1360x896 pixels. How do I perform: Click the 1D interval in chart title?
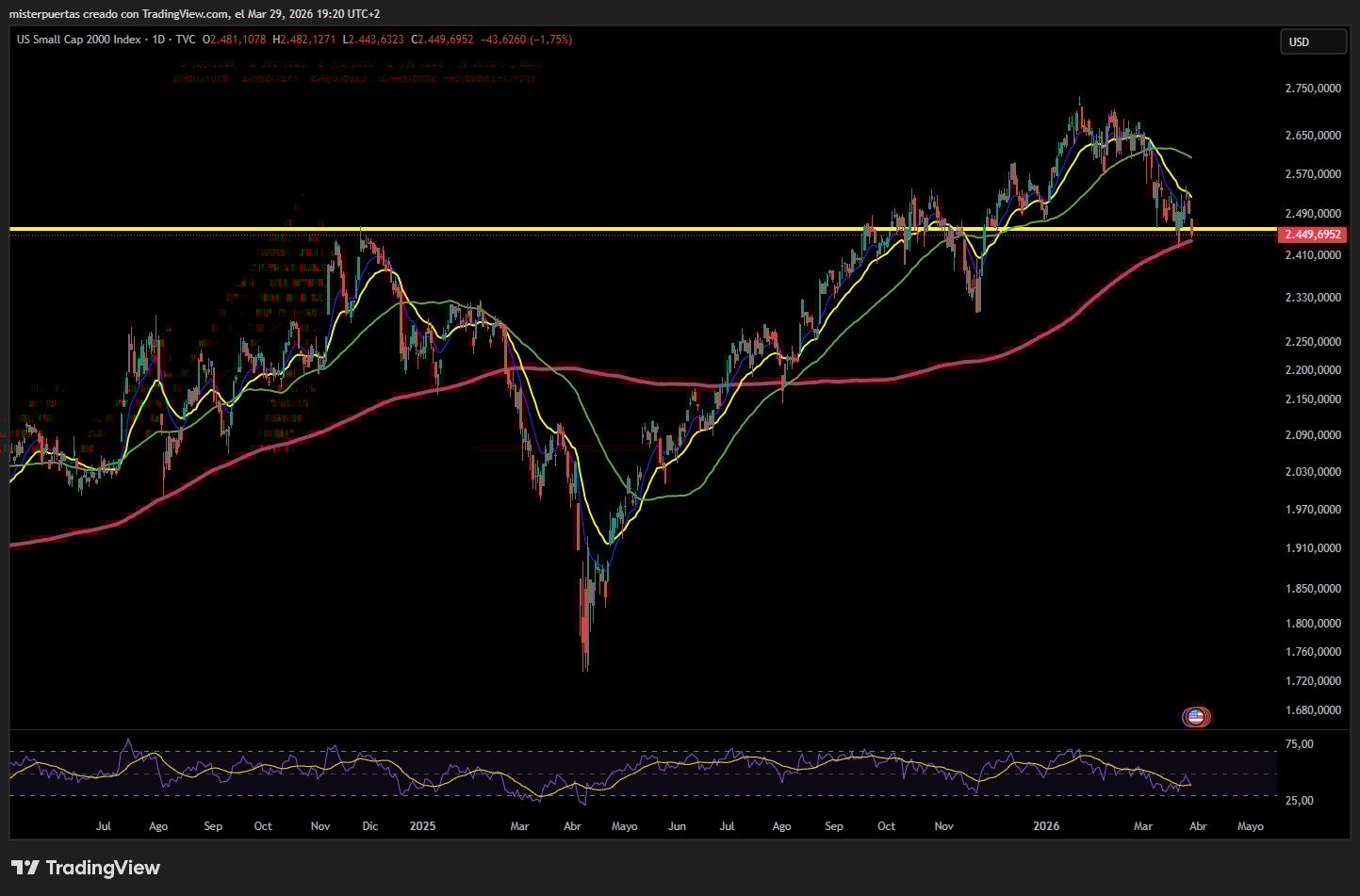[158, 40]
